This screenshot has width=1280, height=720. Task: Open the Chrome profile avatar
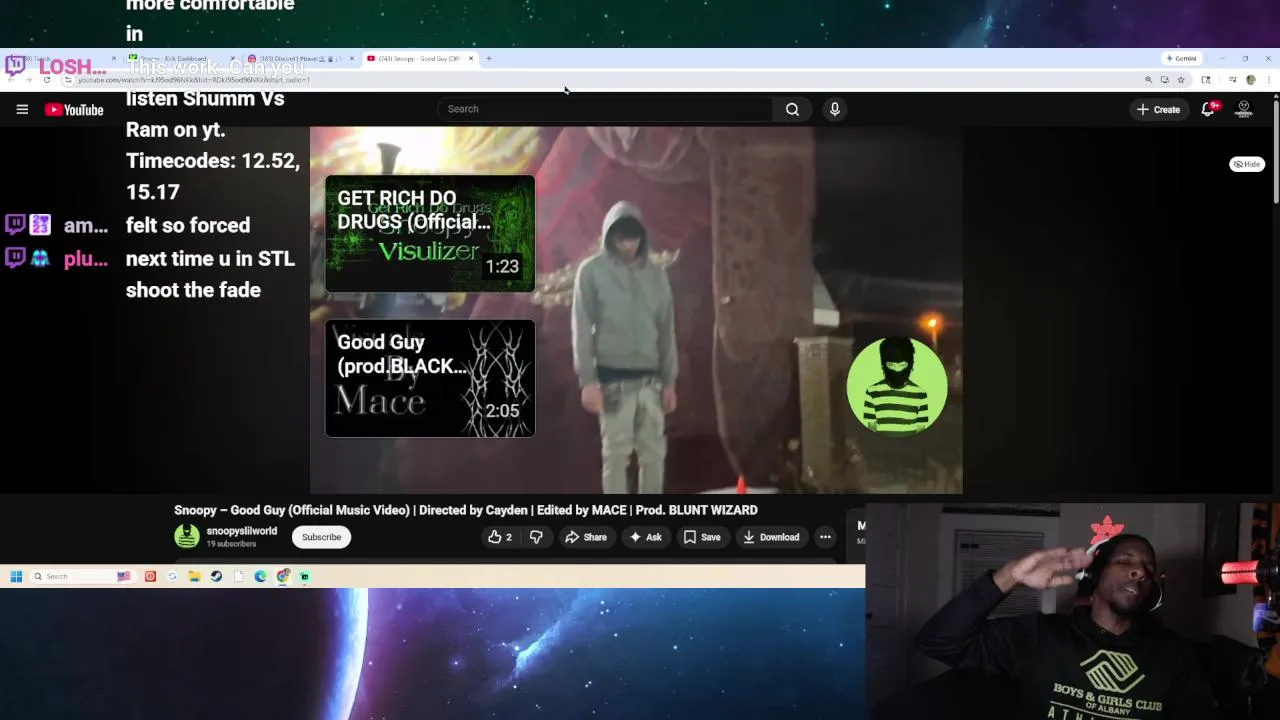[x=1250, y=80]
